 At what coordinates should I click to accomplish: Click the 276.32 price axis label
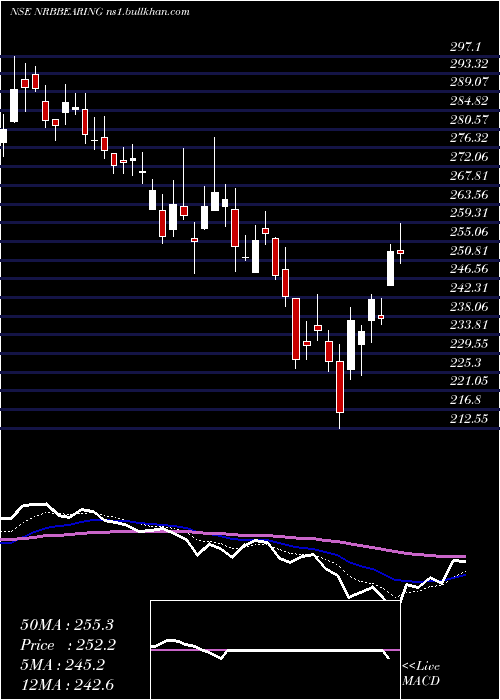coord(469,138)
